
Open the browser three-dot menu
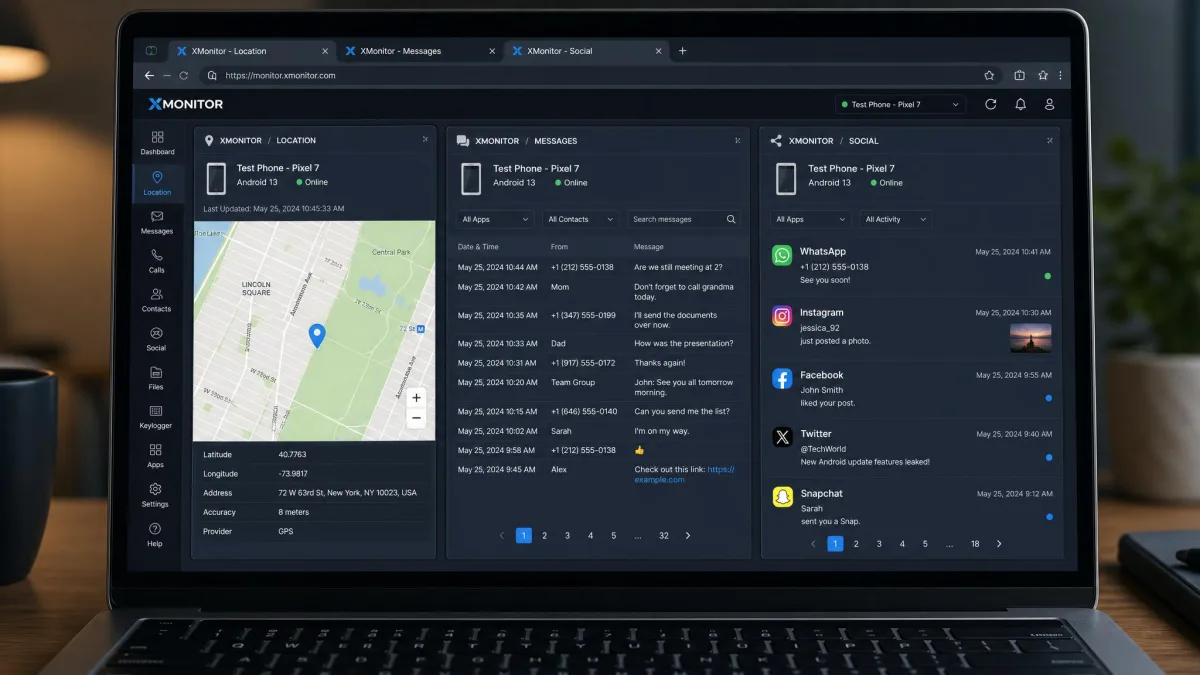(1060, 75)
